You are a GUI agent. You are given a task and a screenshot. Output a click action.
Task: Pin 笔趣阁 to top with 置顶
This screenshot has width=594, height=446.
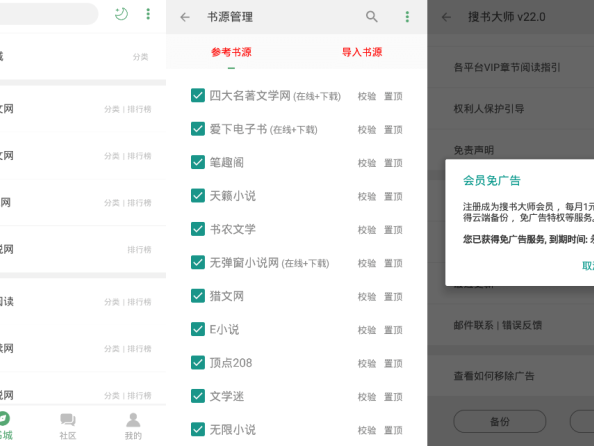(x=393, y=163)
